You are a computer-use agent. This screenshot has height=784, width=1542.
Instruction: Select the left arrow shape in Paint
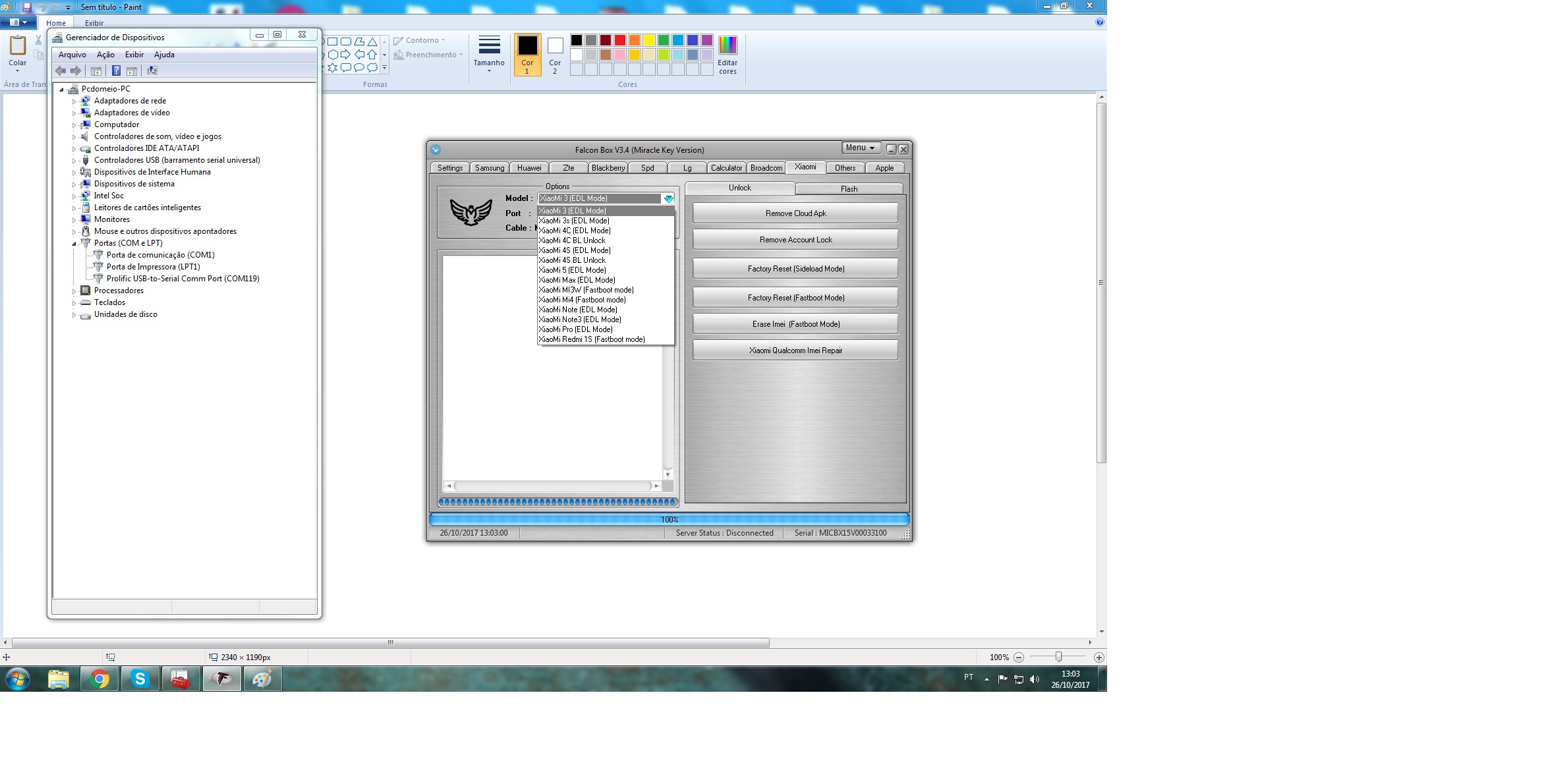359,55
